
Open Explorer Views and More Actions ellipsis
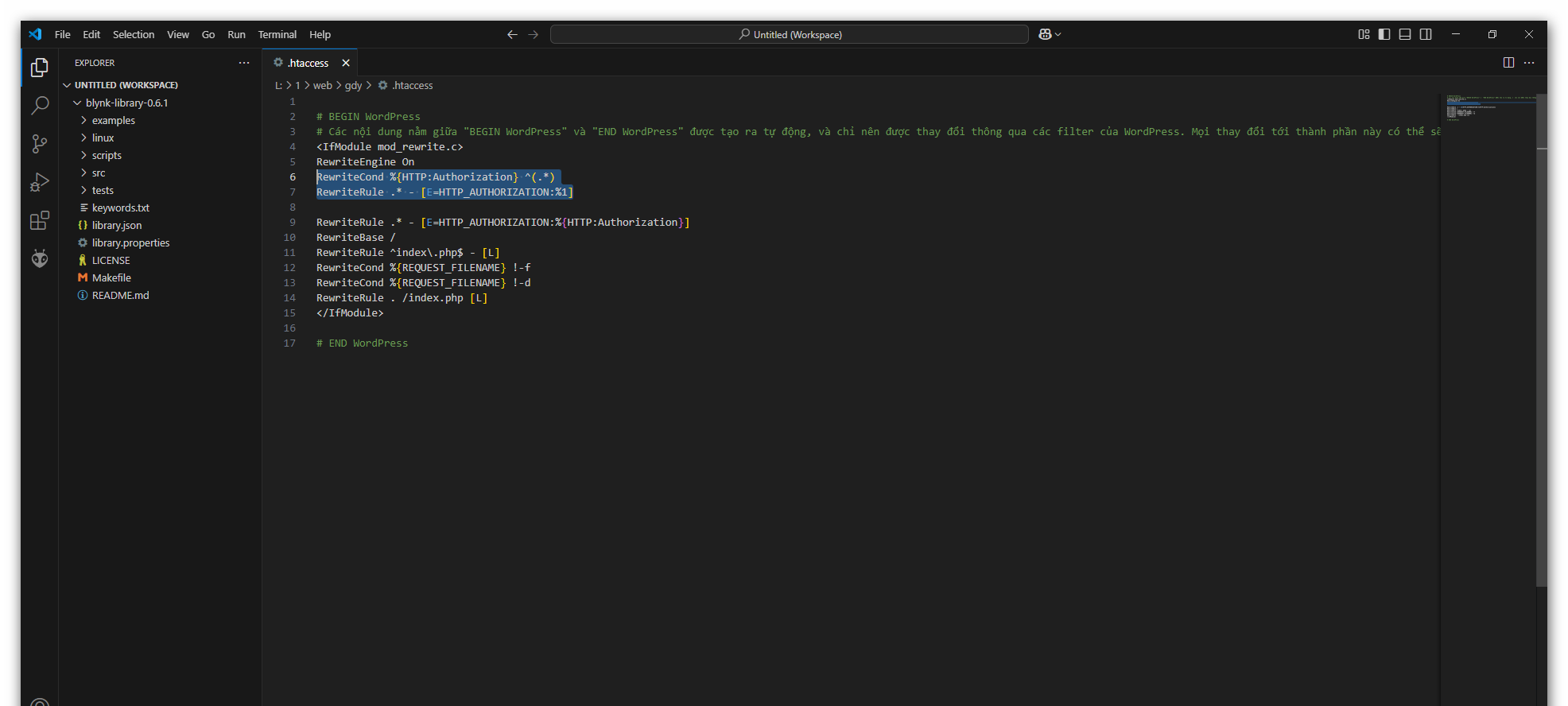(244, 63)
